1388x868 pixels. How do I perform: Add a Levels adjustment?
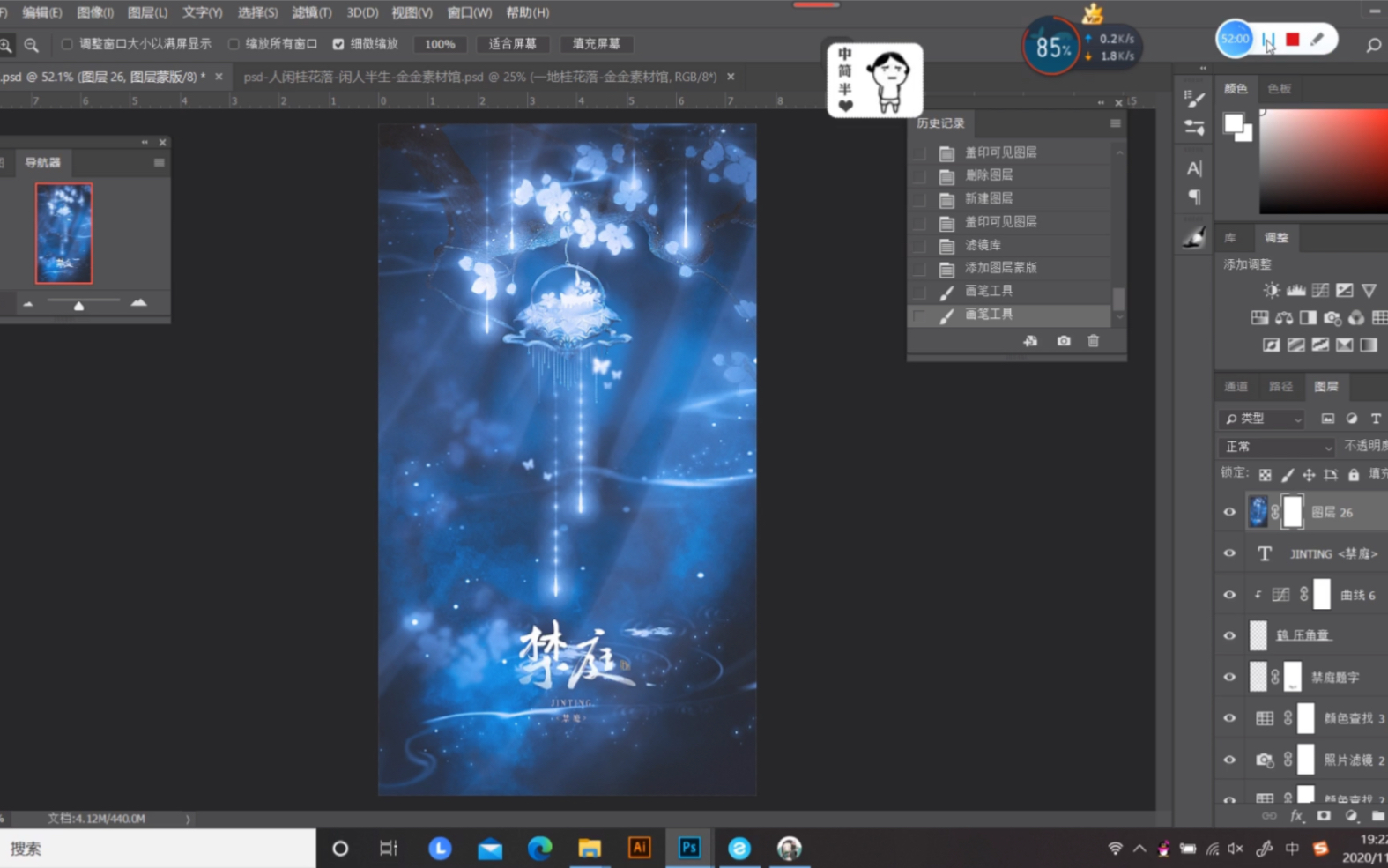tap(1295, 290)
